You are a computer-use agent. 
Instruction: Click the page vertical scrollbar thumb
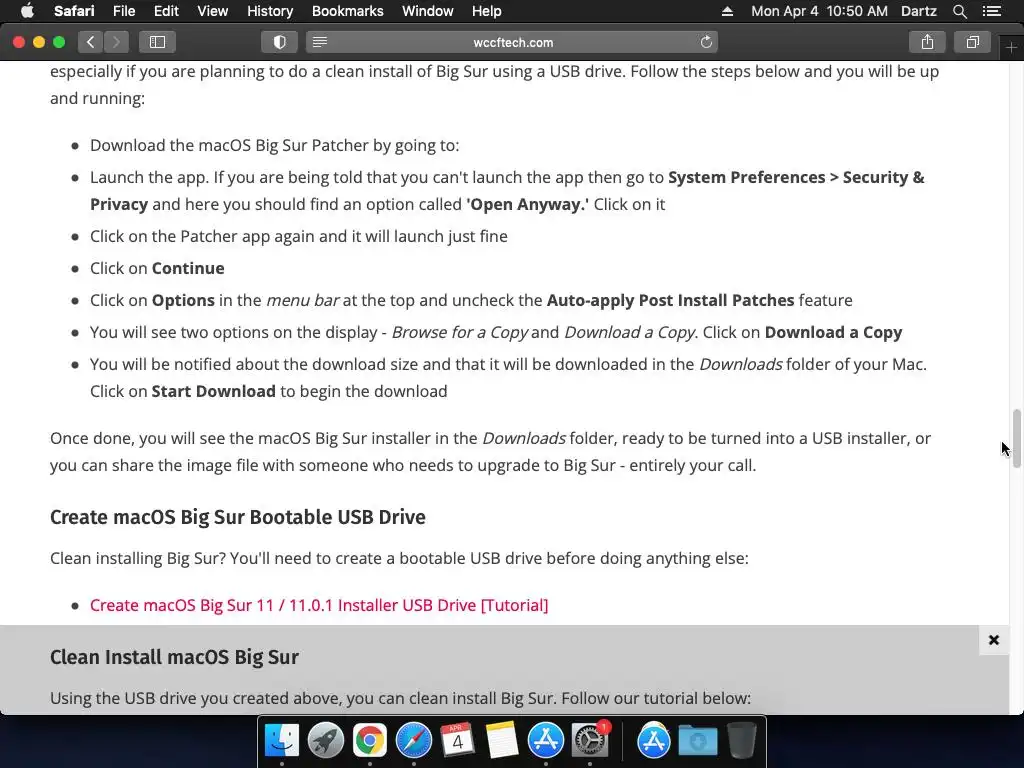click(1016, 438)
